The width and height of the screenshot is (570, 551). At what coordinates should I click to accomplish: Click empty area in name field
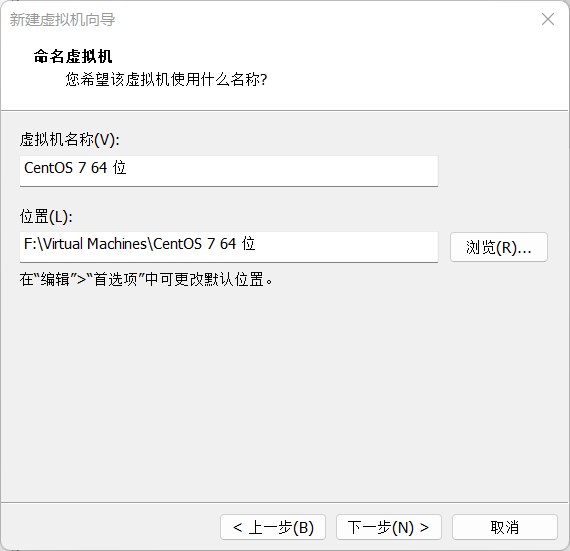[x=284, y=171]
